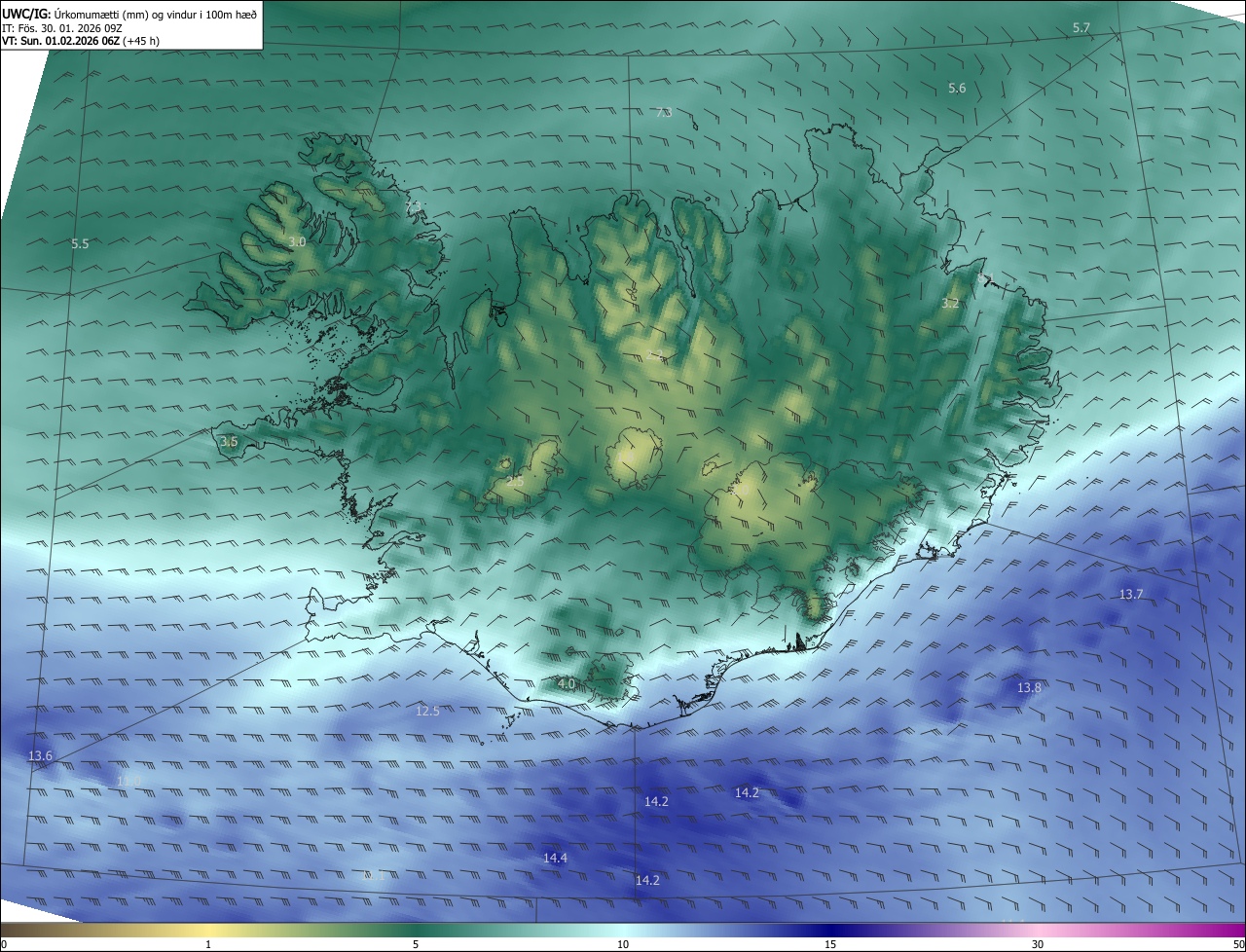Image resolution: width=1246 pixels, height=952 pixels.
Task: Click the precipitation color scale bar
Action: click(x=623, y=930)
